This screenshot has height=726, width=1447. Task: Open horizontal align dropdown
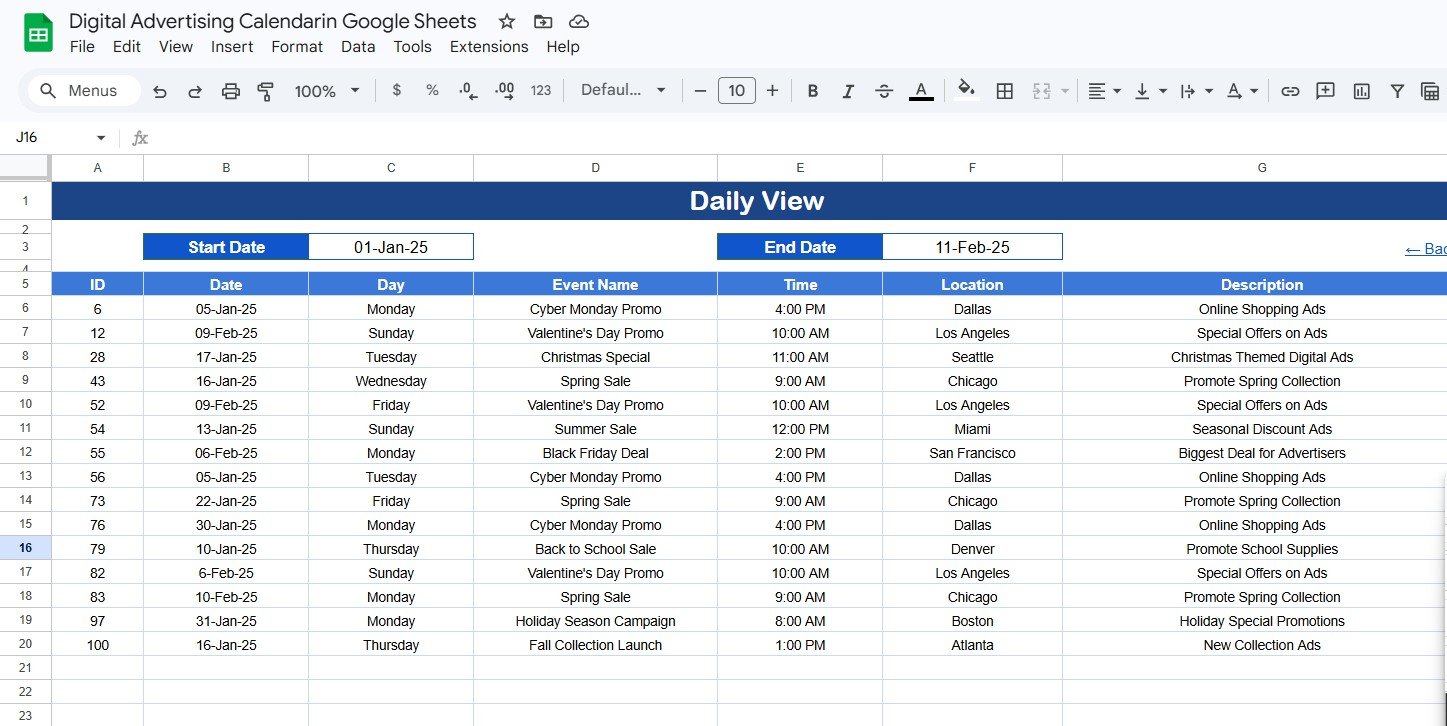tap(1104, 91)
